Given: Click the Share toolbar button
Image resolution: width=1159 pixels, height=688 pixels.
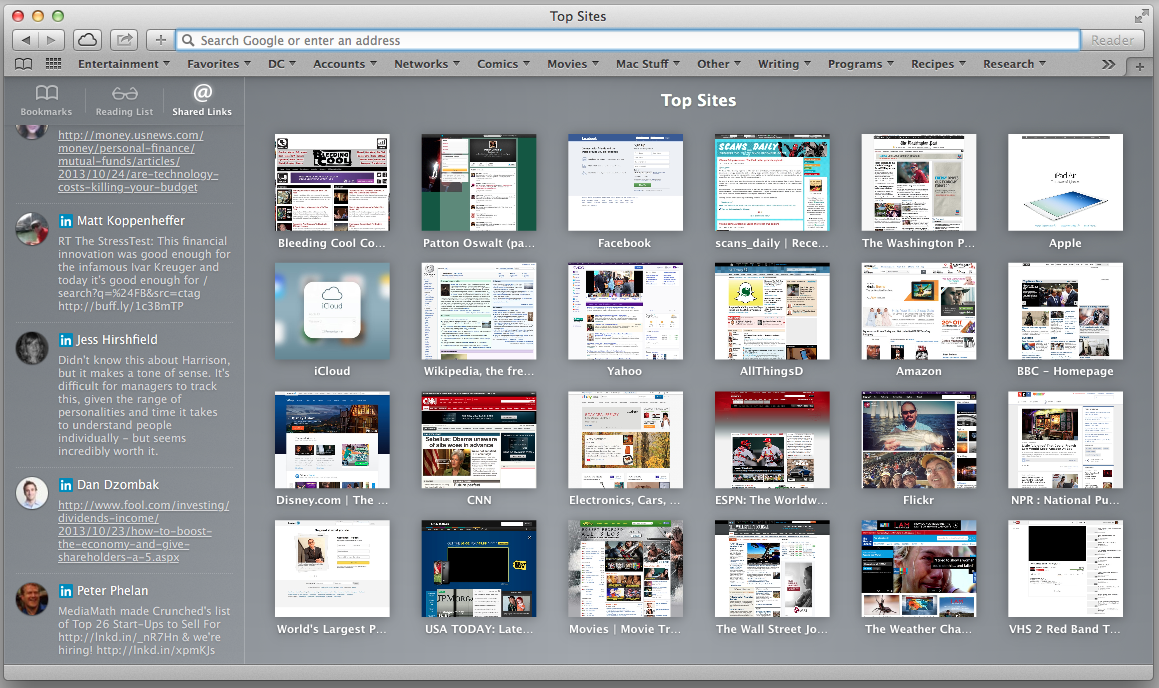Looking at the screenshot, I should [x=124, y=40].
